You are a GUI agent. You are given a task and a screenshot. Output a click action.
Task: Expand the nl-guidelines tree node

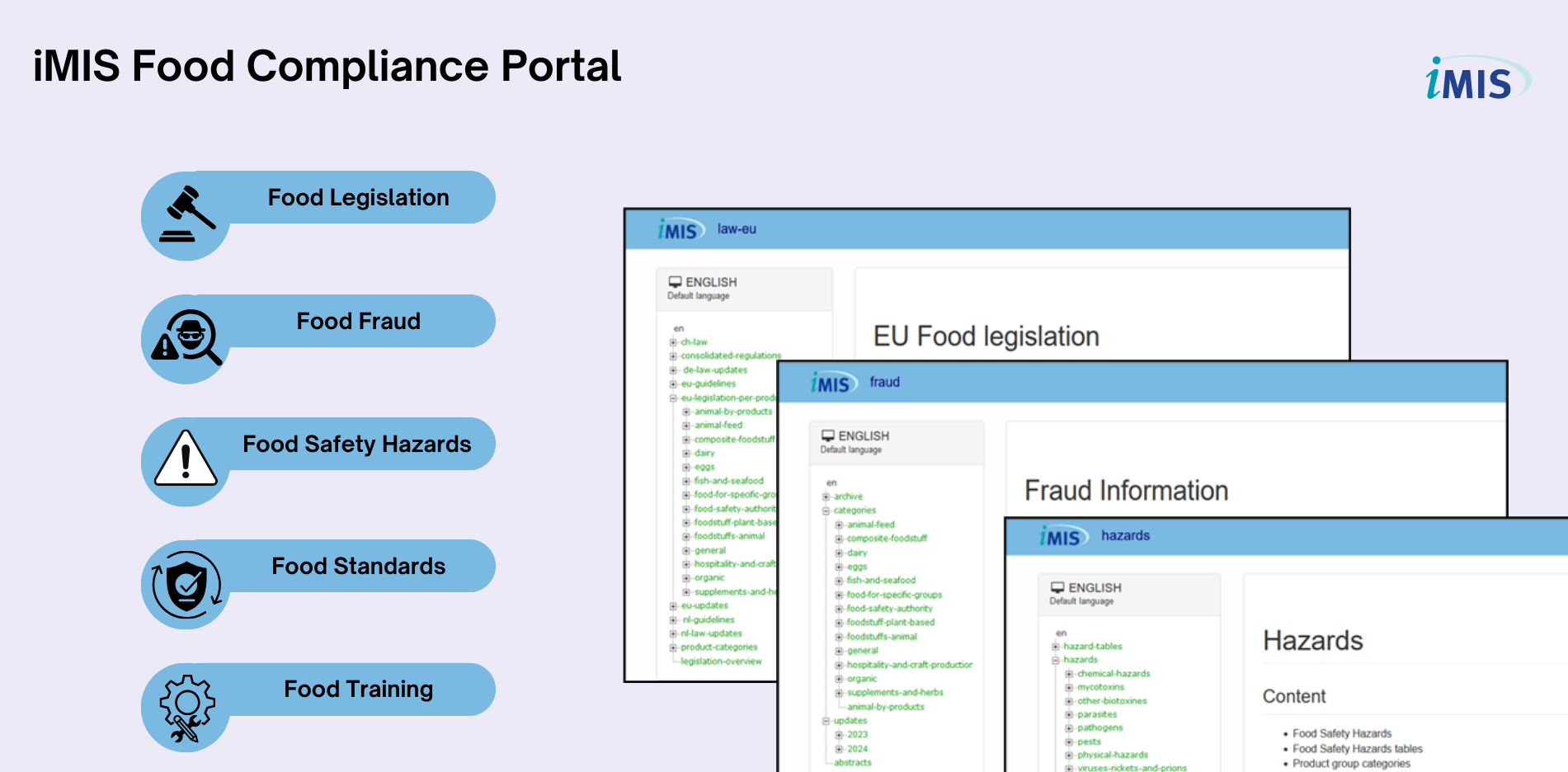673,620
